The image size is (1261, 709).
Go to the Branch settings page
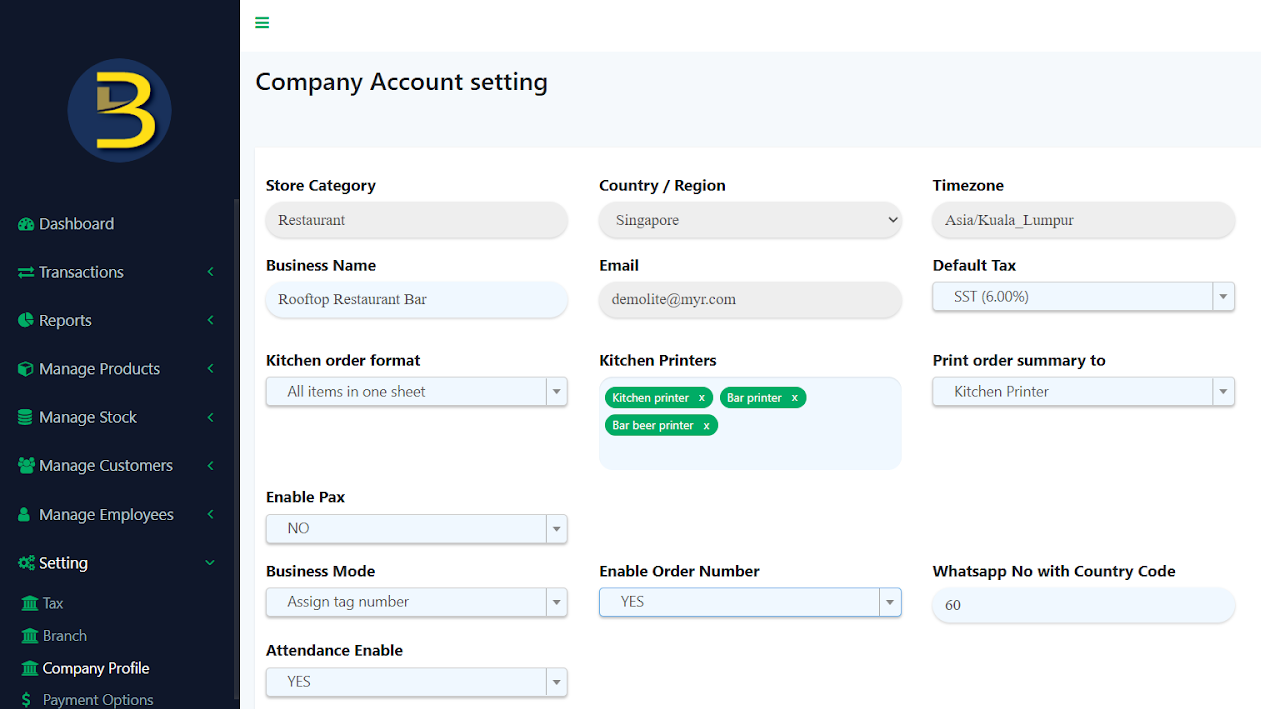tap(64, 636)
